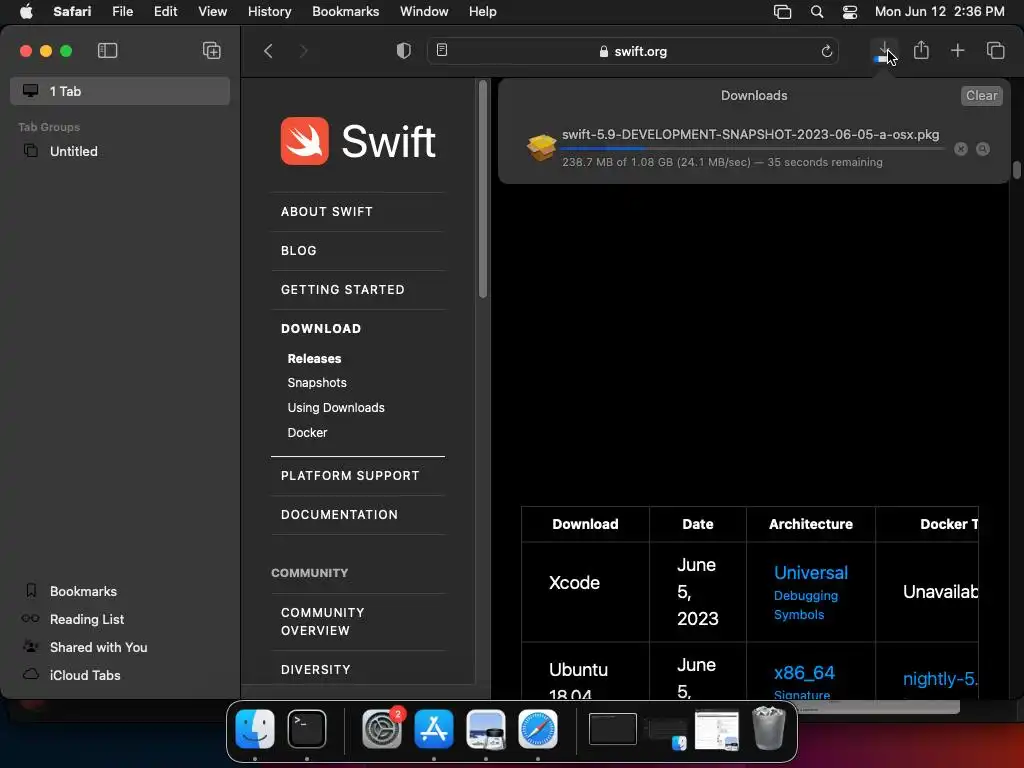Click the pkg file package icon

(541, 148)
